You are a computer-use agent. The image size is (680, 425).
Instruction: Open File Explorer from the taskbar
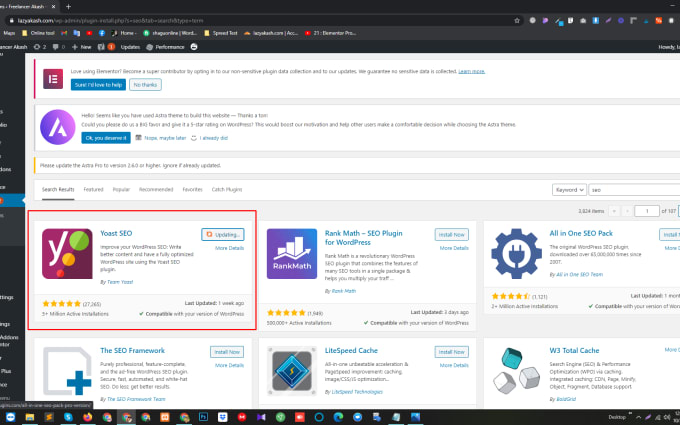[30, 417]
